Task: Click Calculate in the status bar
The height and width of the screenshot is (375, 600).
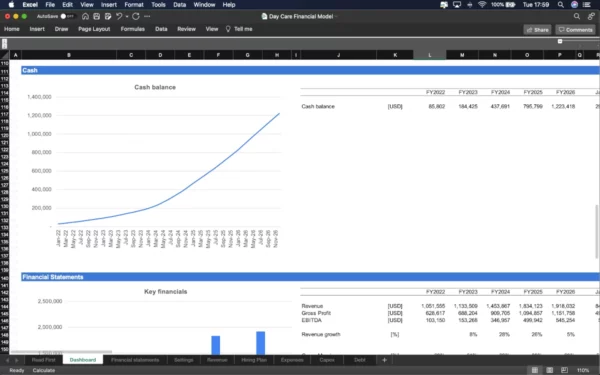Action: coord(44,370)
